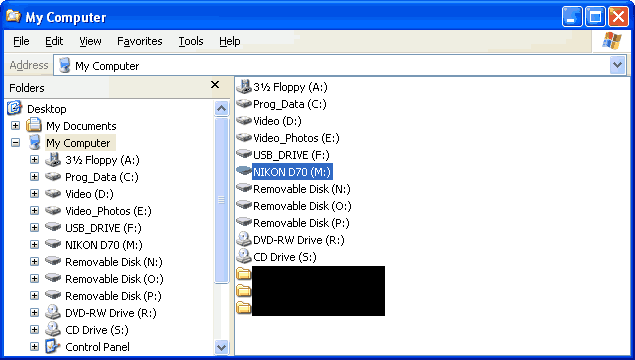
Task: Click the Video (D:) drive icon in the tree
Action: [x=53, y=194]
